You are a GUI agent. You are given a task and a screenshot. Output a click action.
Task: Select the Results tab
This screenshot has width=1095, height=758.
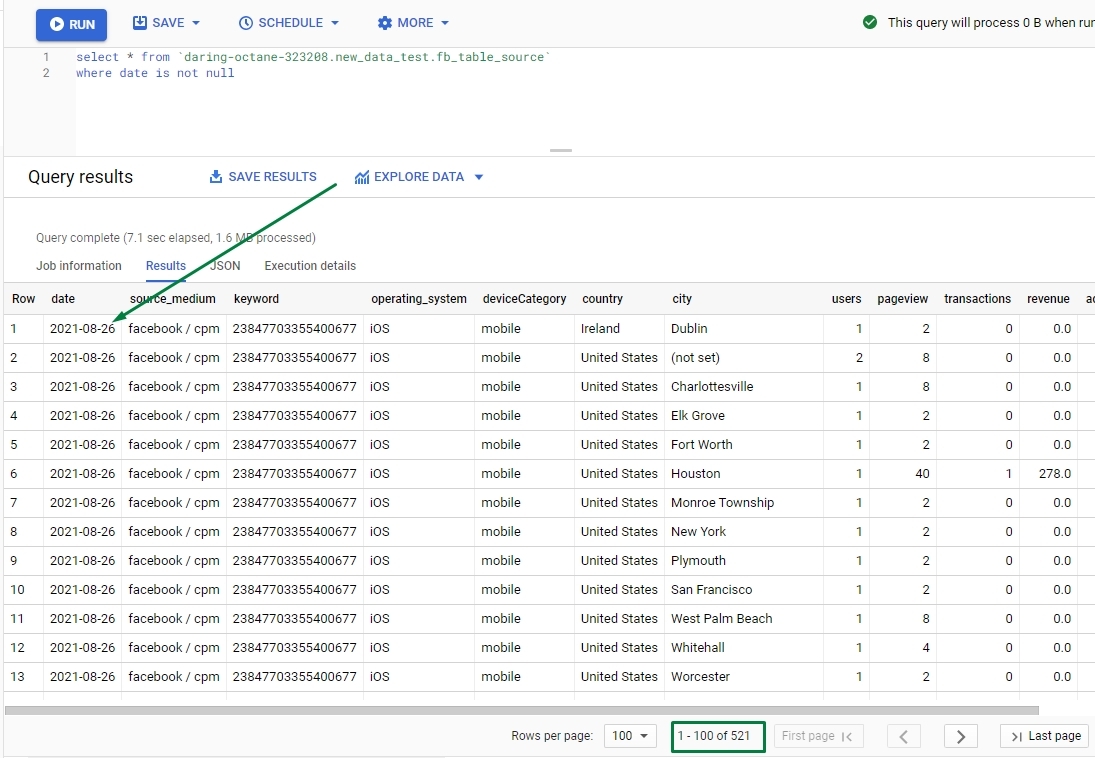click(x=166, y=265)
